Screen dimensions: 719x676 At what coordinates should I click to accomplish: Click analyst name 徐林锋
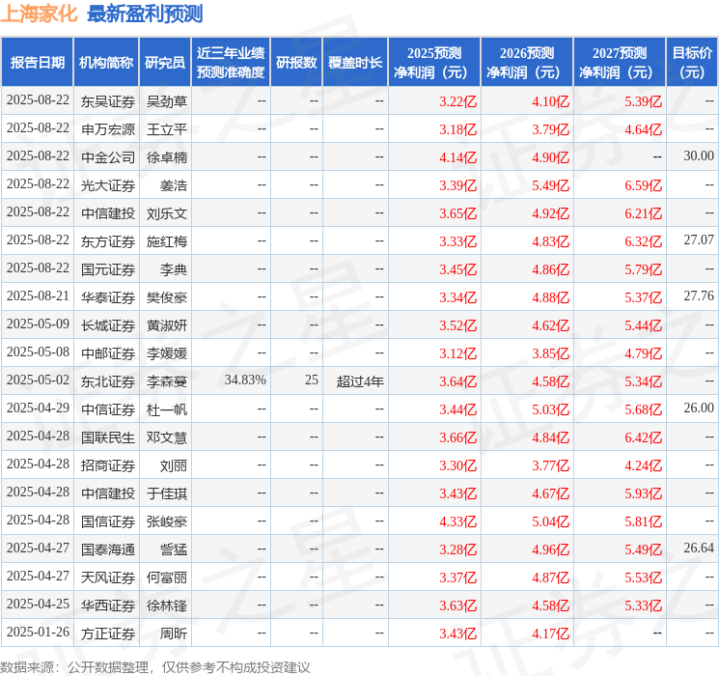click(166, 605)
